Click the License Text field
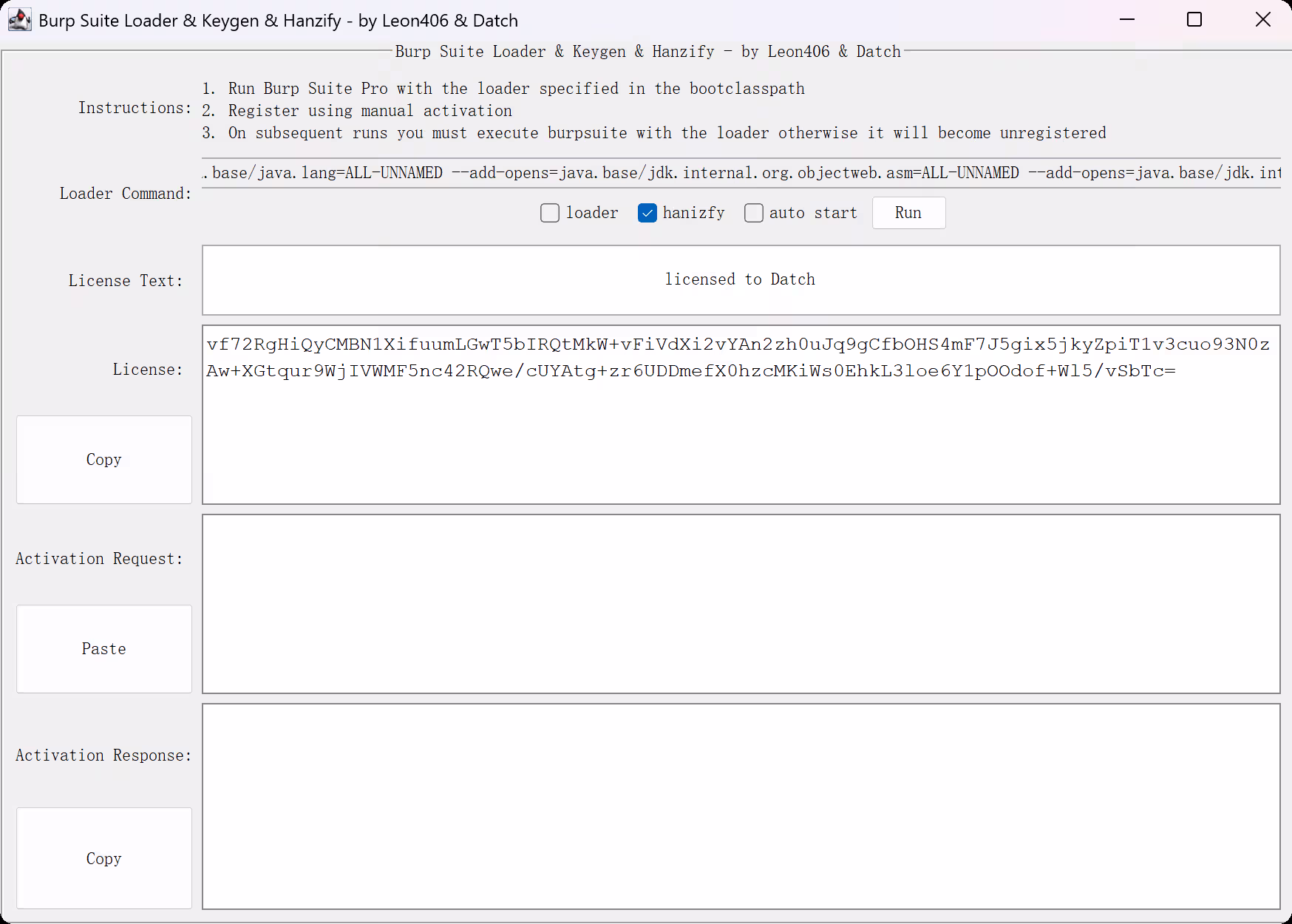Image resolution: width=1292 pixels, height=924 pixels. (x=741, y=280)
